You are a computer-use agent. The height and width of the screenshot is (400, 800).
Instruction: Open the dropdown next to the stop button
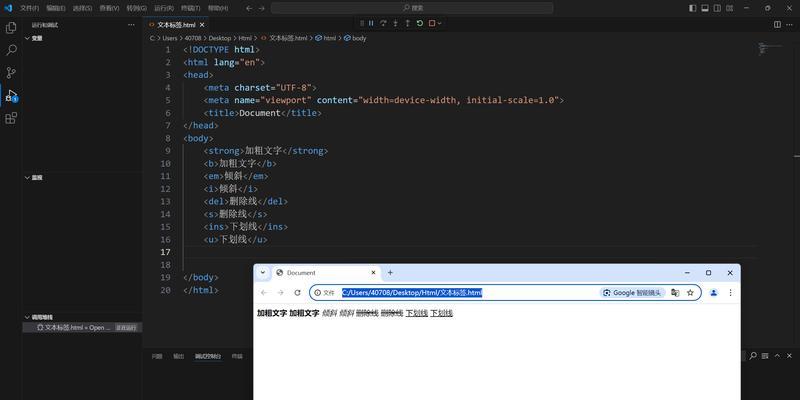click(439, 23)
